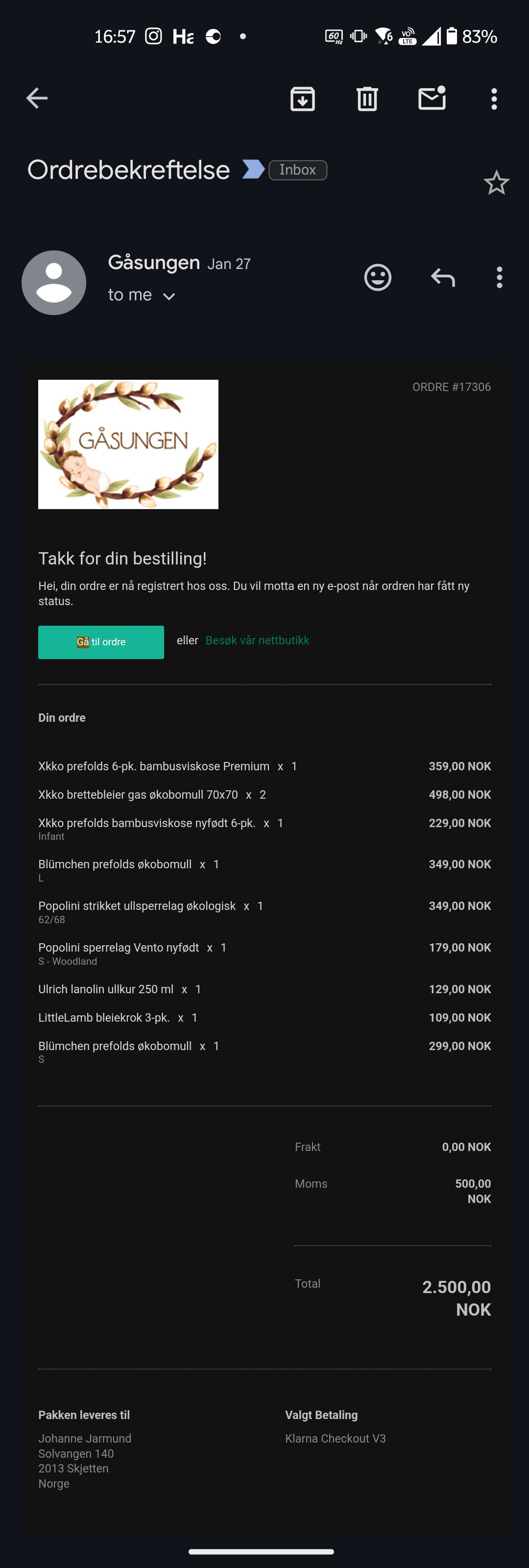
Task: Star the Ordrebekreftelse email
Action: click(x=496, y=183)
